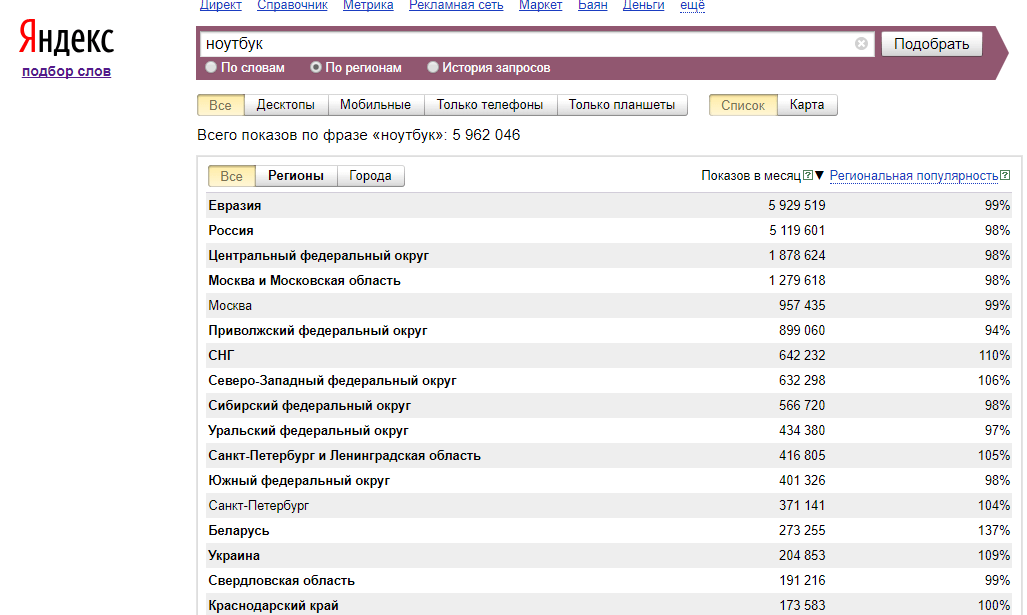The height and width of the screenshot is (615, 1027).
Task: Filter by the 'Регионы' tab
Action: [x=296, y=176]
